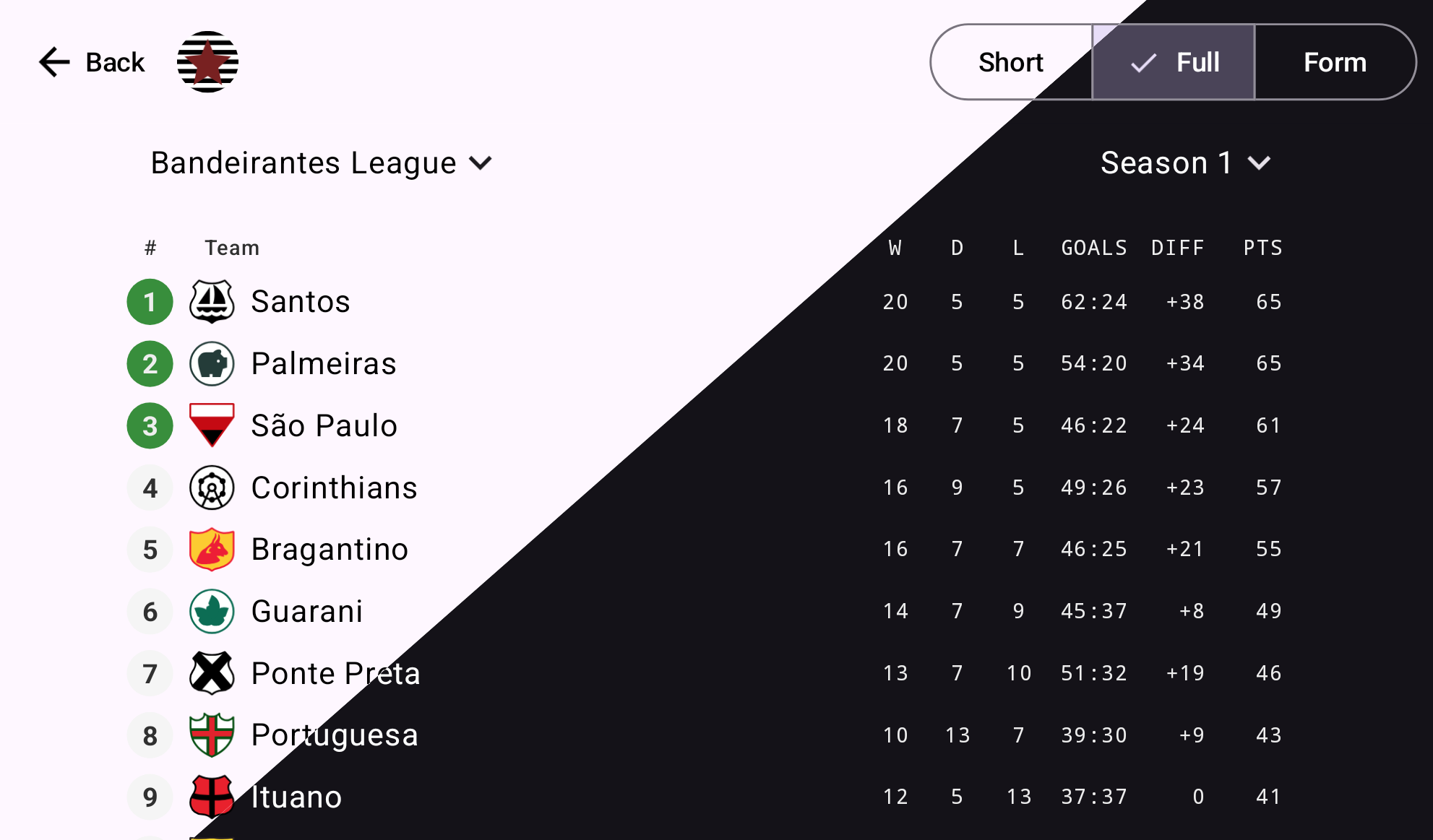This screenshot has height=840, width=1433.
Task: Click the Corinthians wheel crest
Action: 212,488
